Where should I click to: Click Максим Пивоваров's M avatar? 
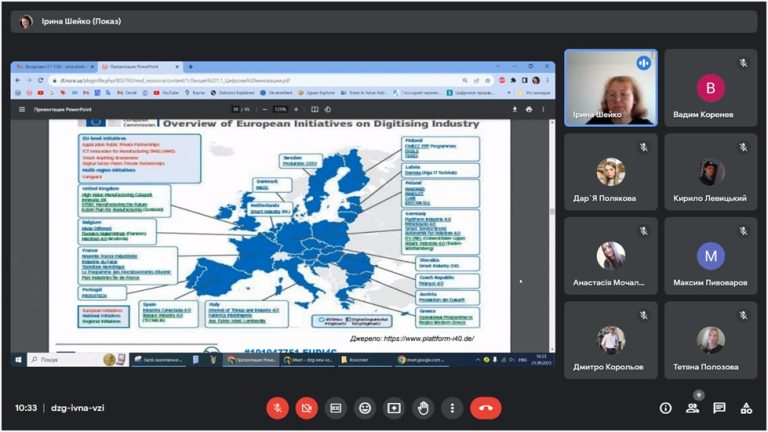click(x=710, y=256)
